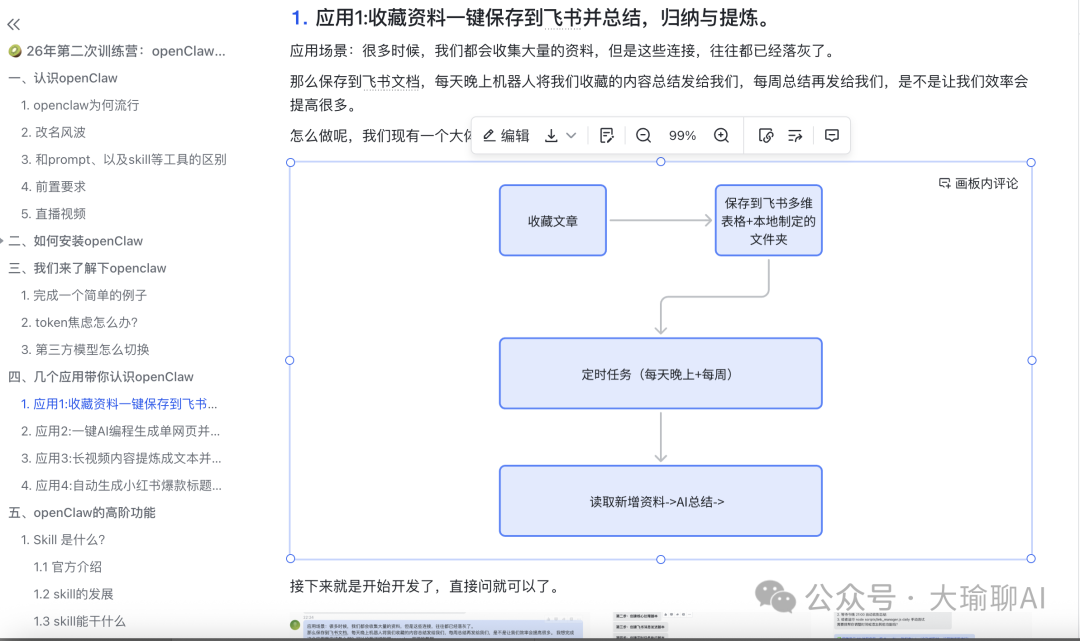Image resolution: width=1080 pixels, height=641 pixels.
Task: Click the comment bubble icon in board toolbar
Action: pyautogui.click(x=831, y=136)
